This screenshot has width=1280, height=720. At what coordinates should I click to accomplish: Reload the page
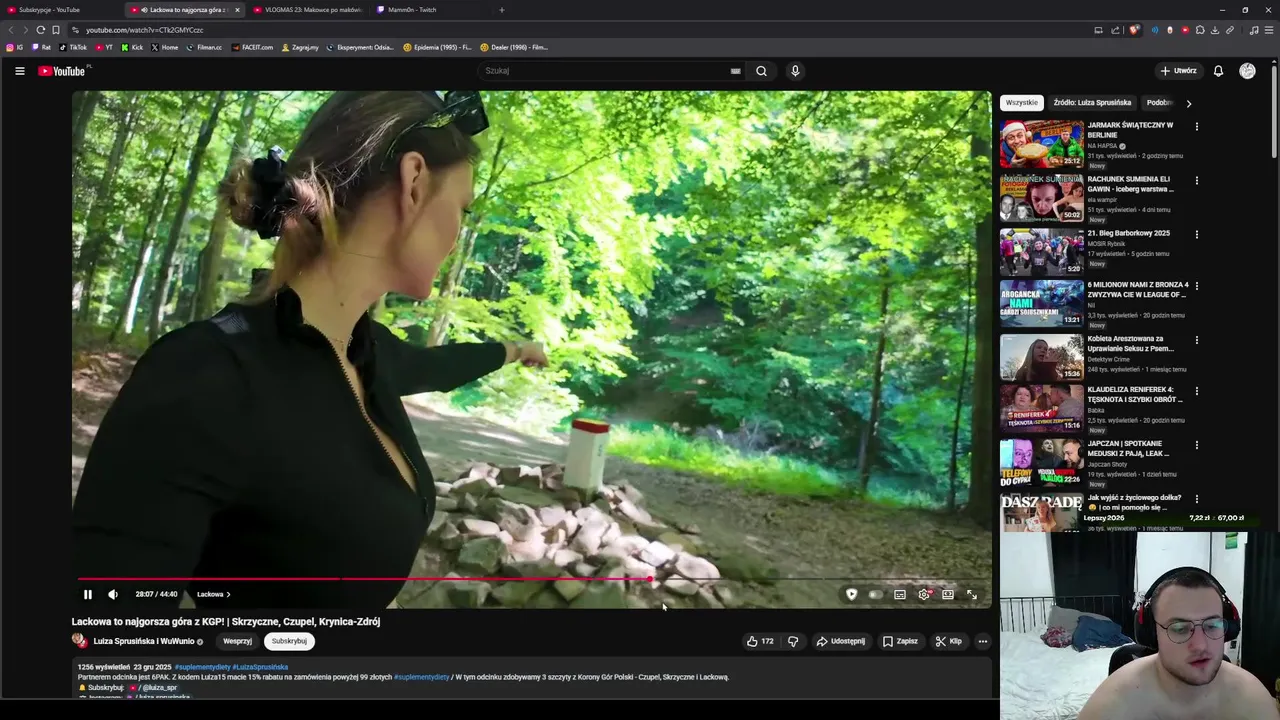click(x=41, y=30)
